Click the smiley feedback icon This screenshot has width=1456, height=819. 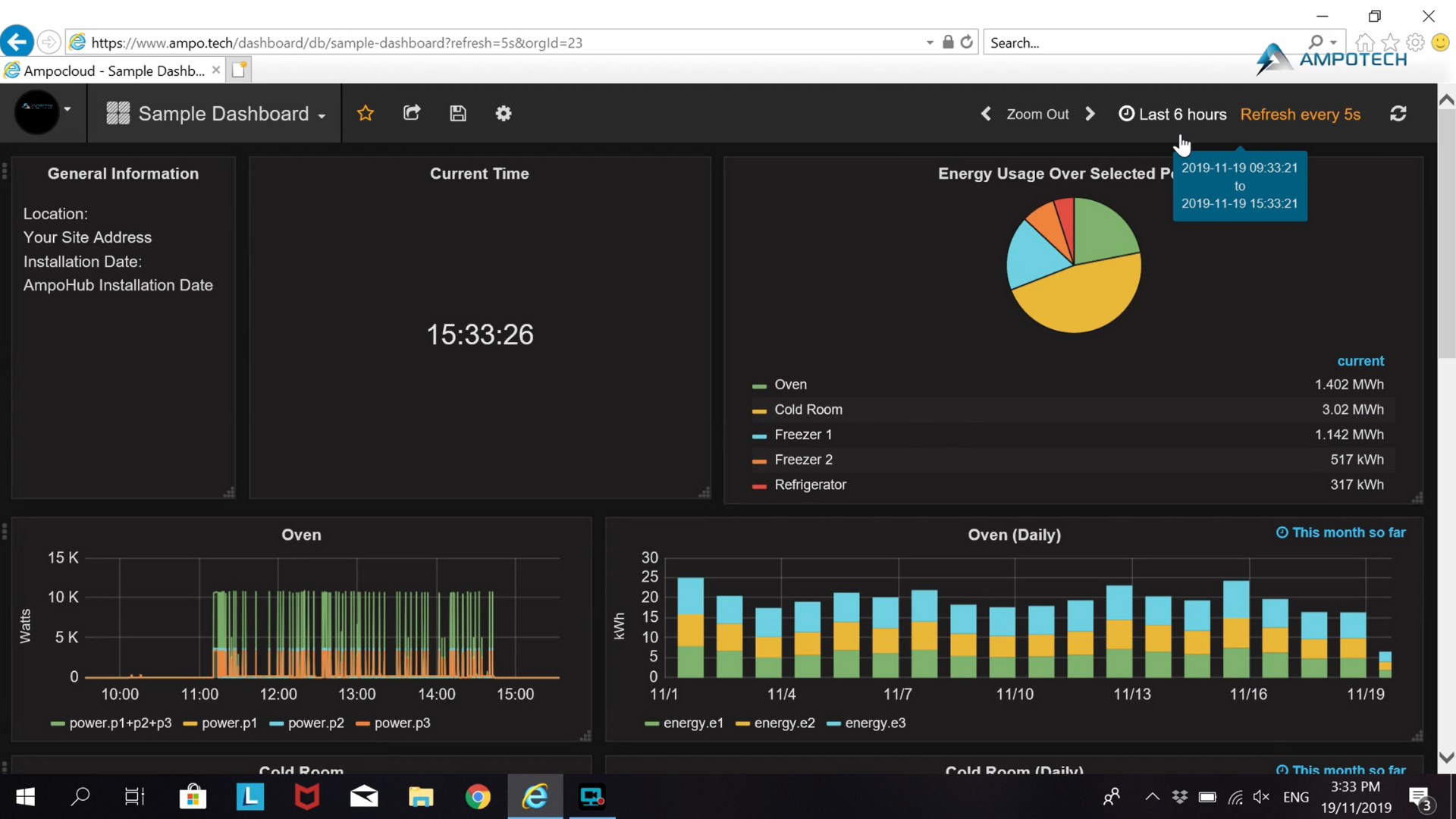[x=1440, y=43]
